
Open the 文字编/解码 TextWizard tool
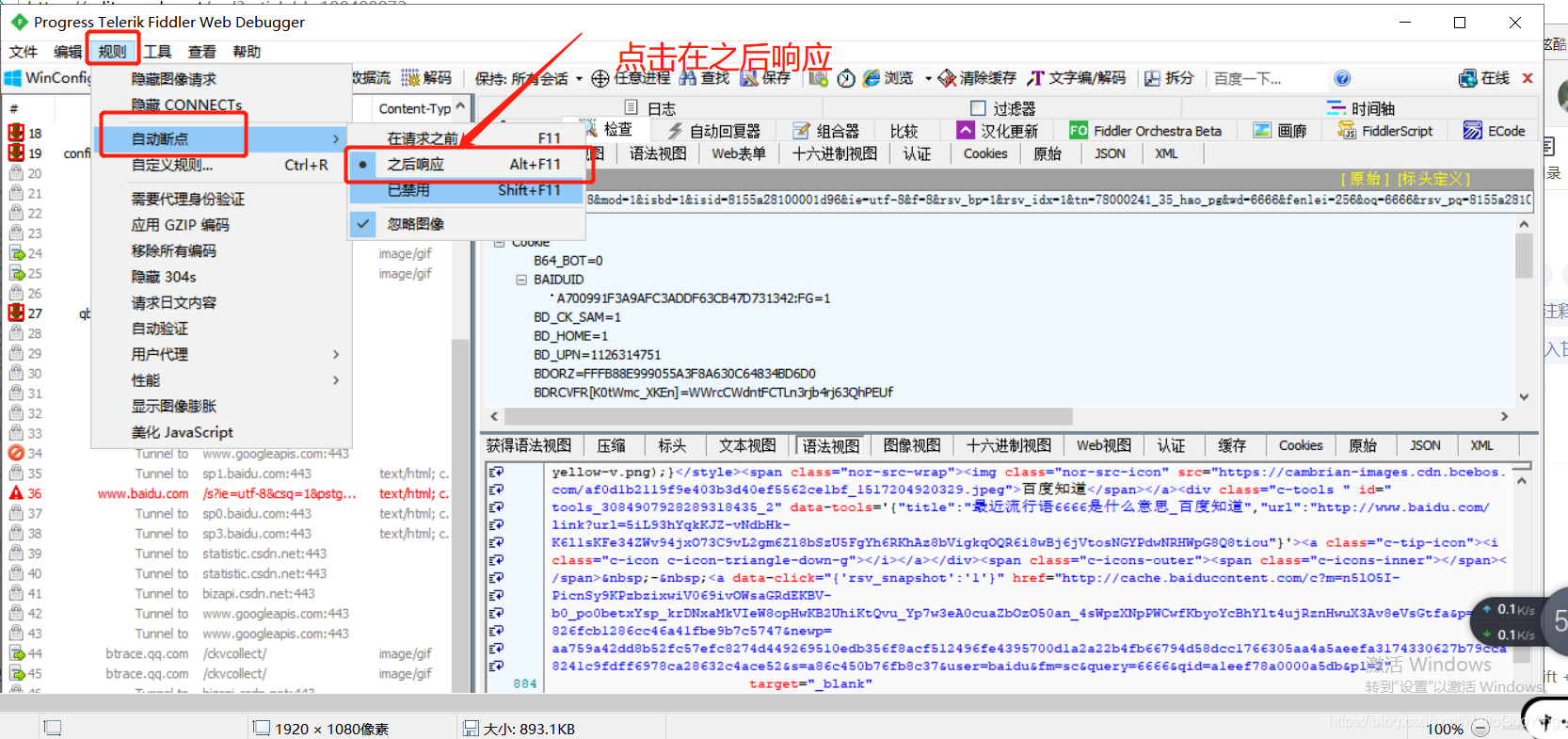1076,77
